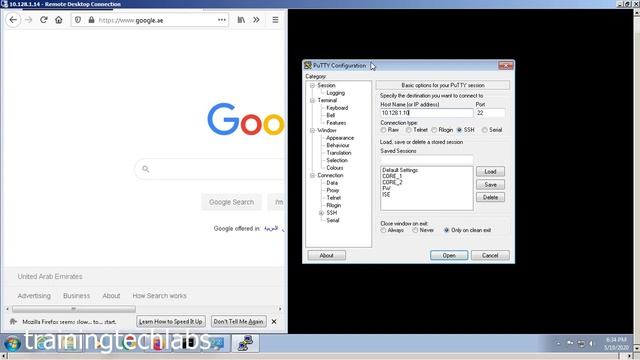Click Open to start PuTTY session
This screenshot has height=360, width=640.
tap(449, 255)
